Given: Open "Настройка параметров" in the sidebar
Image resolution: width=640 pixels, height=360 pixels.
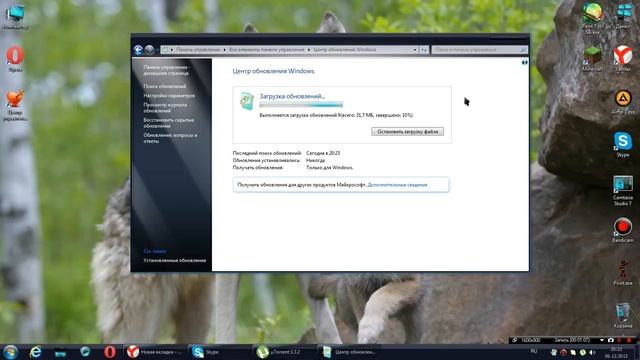Looking at the screenshot, I should 169,96.
